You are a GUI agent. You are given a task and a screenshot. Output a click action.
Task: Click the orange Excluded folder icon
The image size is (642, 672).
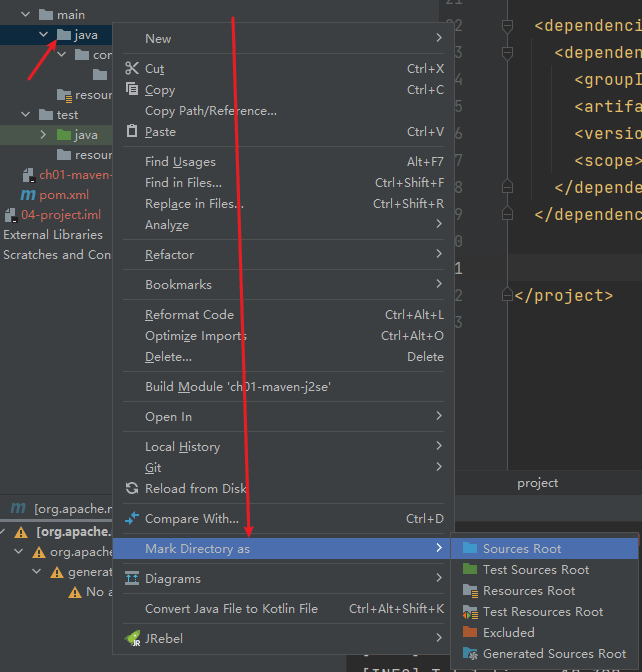[x=470, y=632]
